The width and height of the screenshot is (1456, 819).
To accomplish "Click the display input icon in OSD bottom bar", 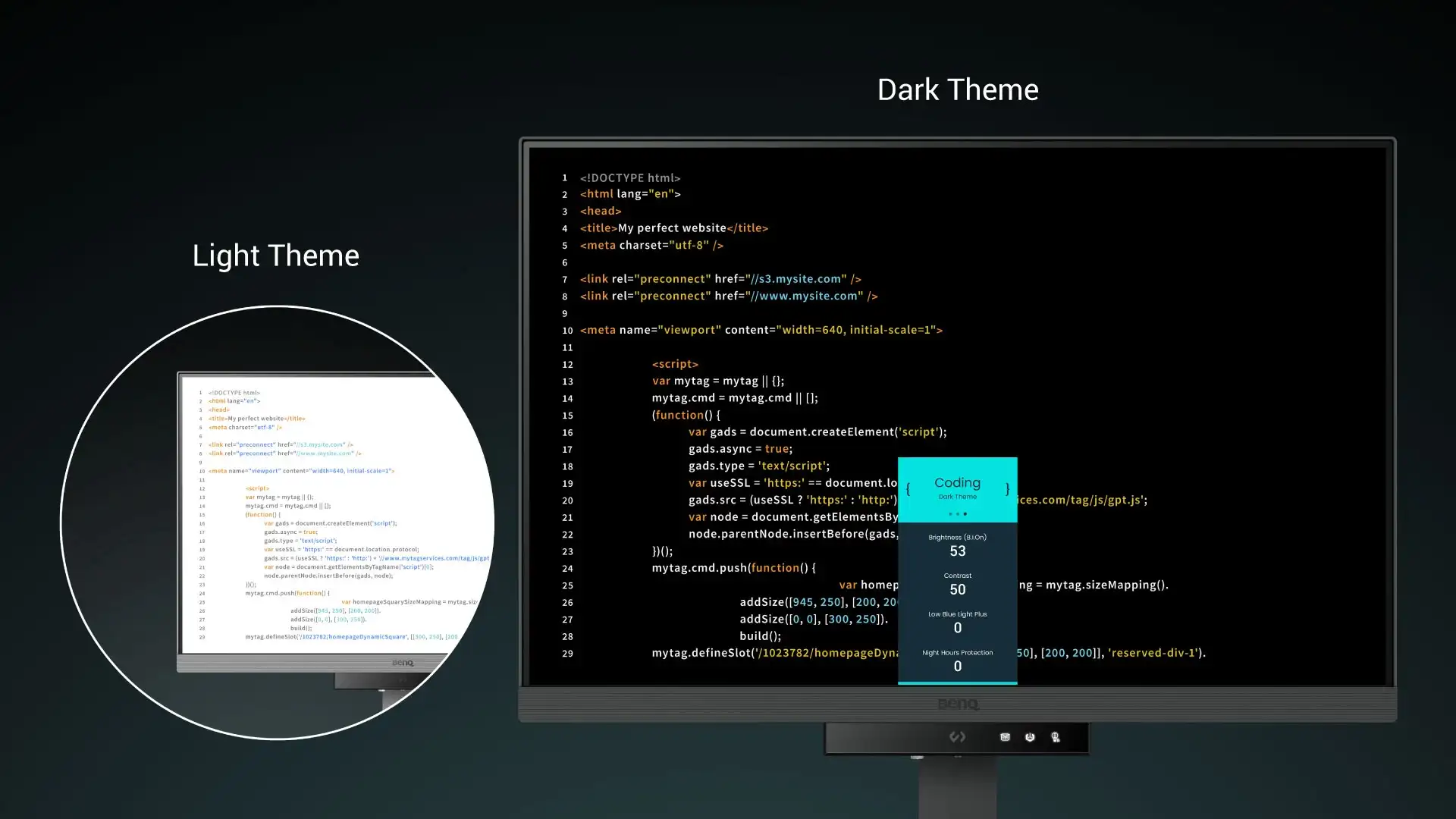I will (1005, 737).
